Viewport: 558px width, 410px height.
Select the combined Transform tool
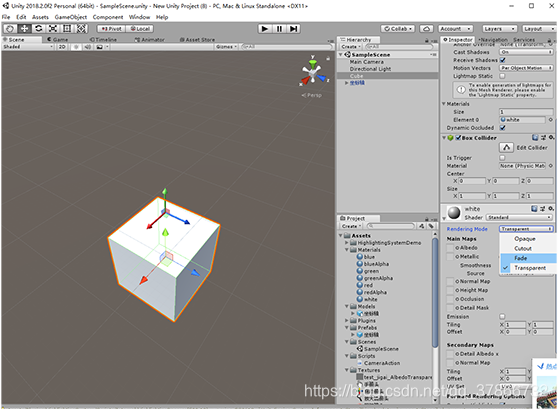(81, 29)
